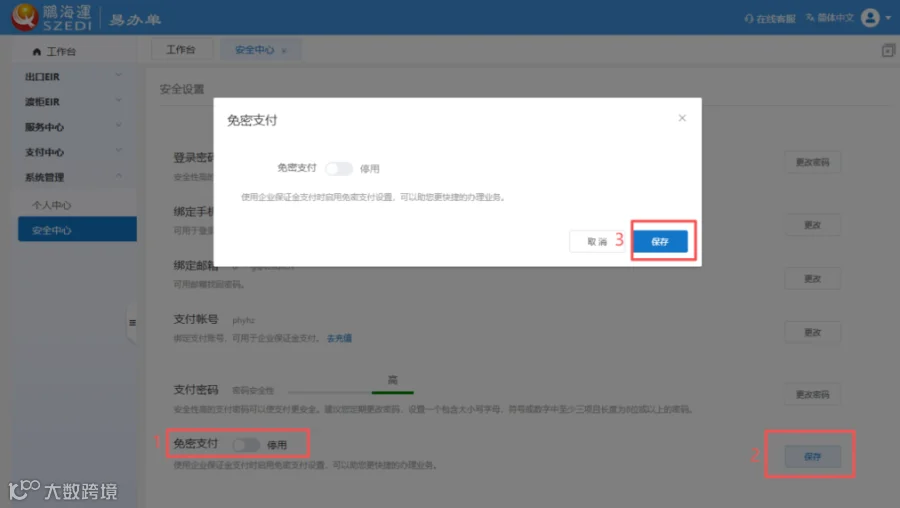Toggle the 免密支付 switch on settings page
Viewport: 900px width, 508px height.
click(x=246, y=444)
